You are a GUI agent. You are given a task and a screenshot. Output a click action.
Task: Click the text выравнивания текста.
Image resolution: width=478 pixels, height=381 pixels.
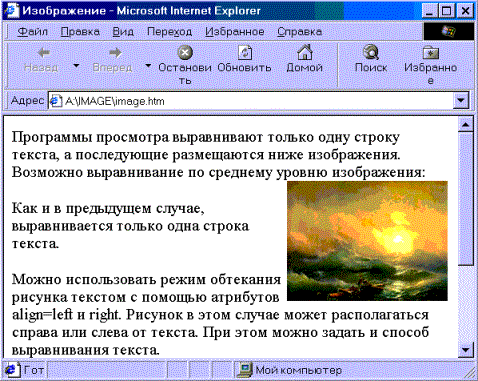(85, 350)
